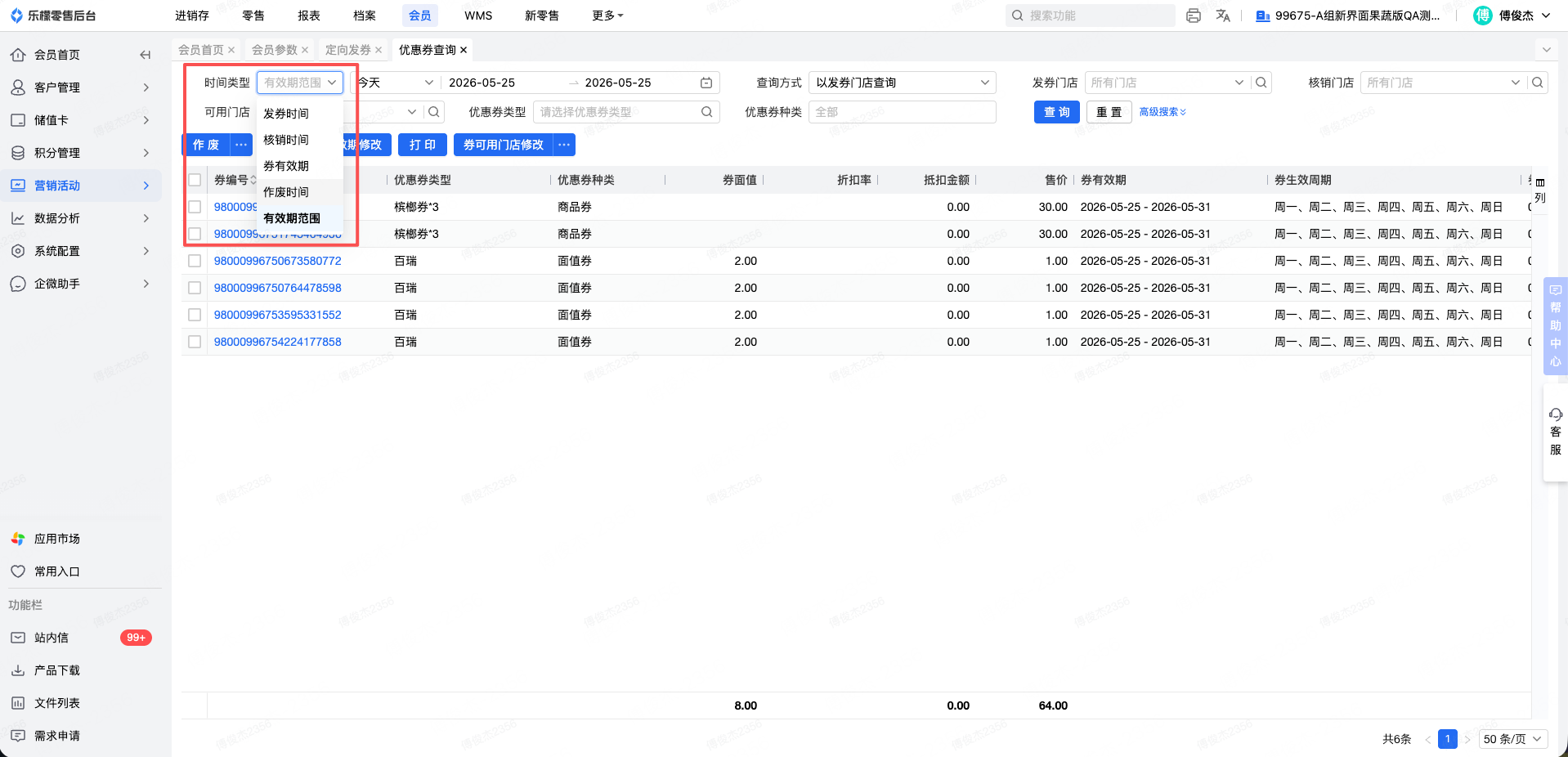This screenshot has height=757, width=1568.
Task: Check the row for coupon 98000996754224177858
Action: (x=195, y=342)
